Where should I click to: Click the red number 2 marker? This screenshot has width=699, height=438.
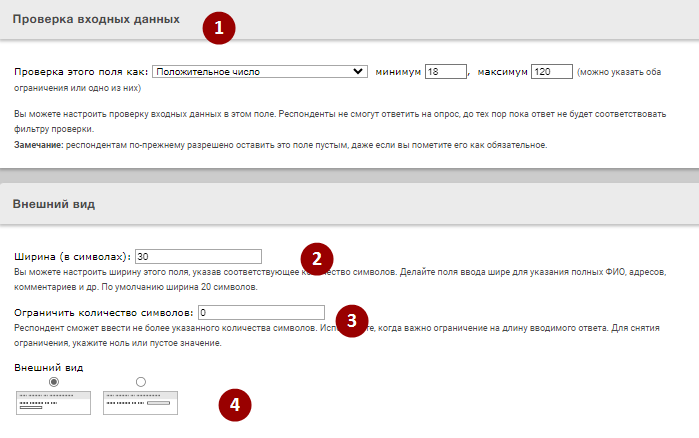(x=317, y=257)
